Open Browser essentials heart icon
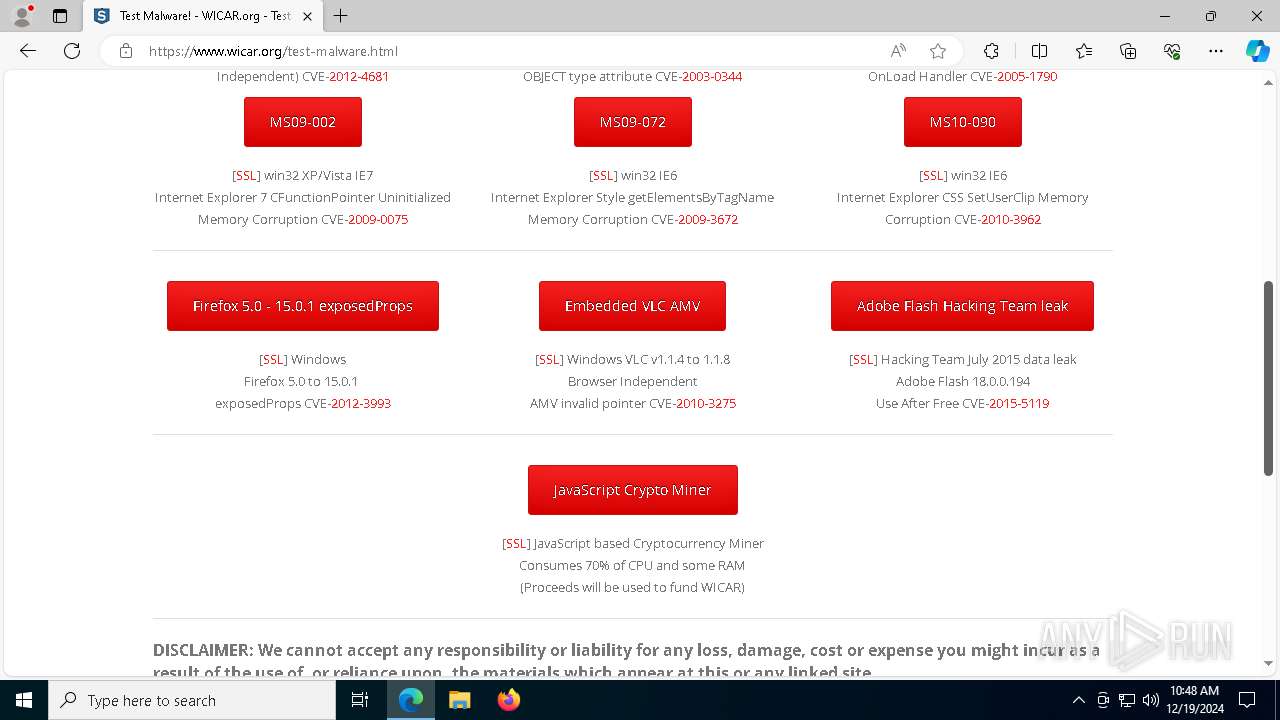This screenshot has height=720, width=1280. [x=1172, y=51]
